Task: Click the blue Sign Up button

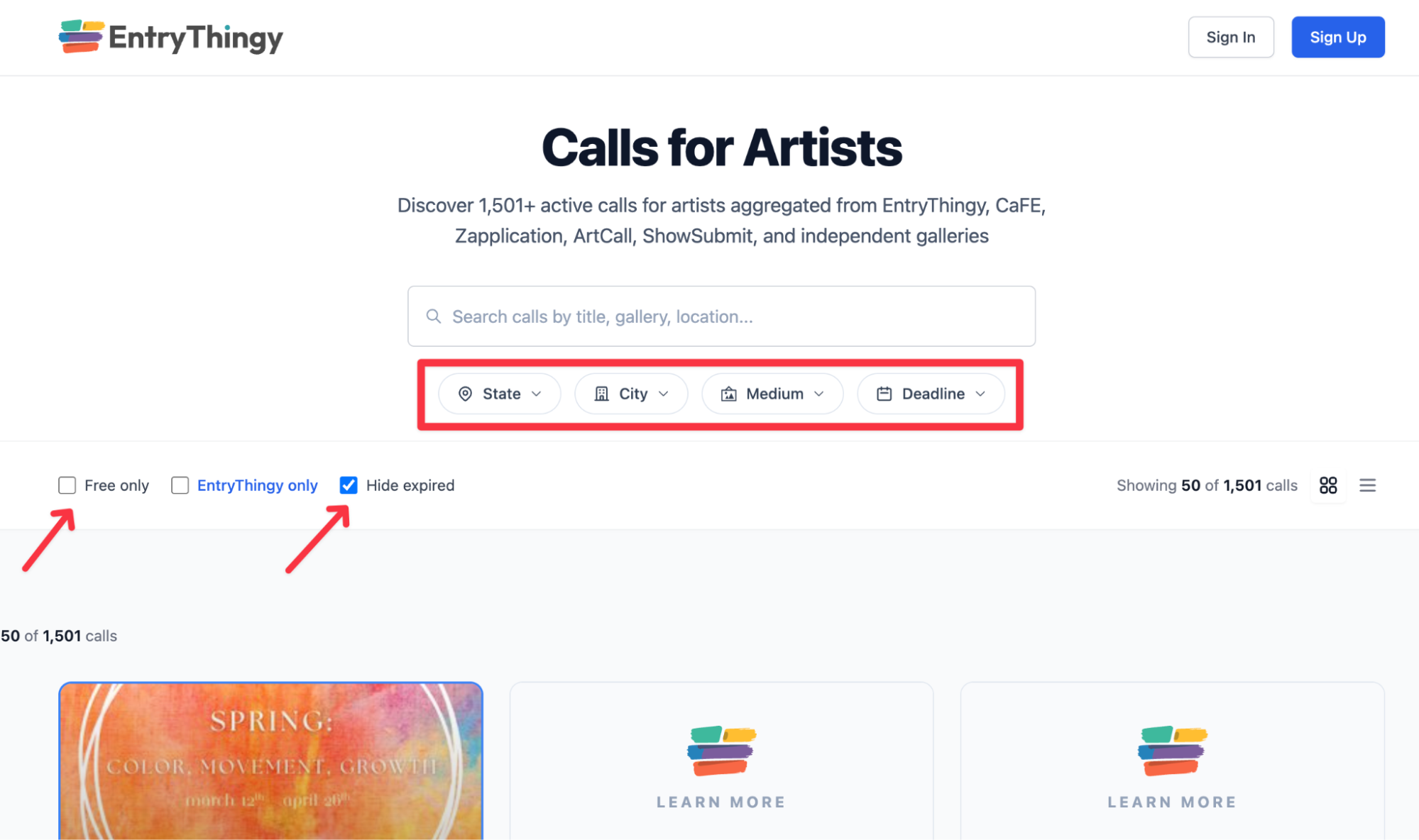Action: 1337,37
